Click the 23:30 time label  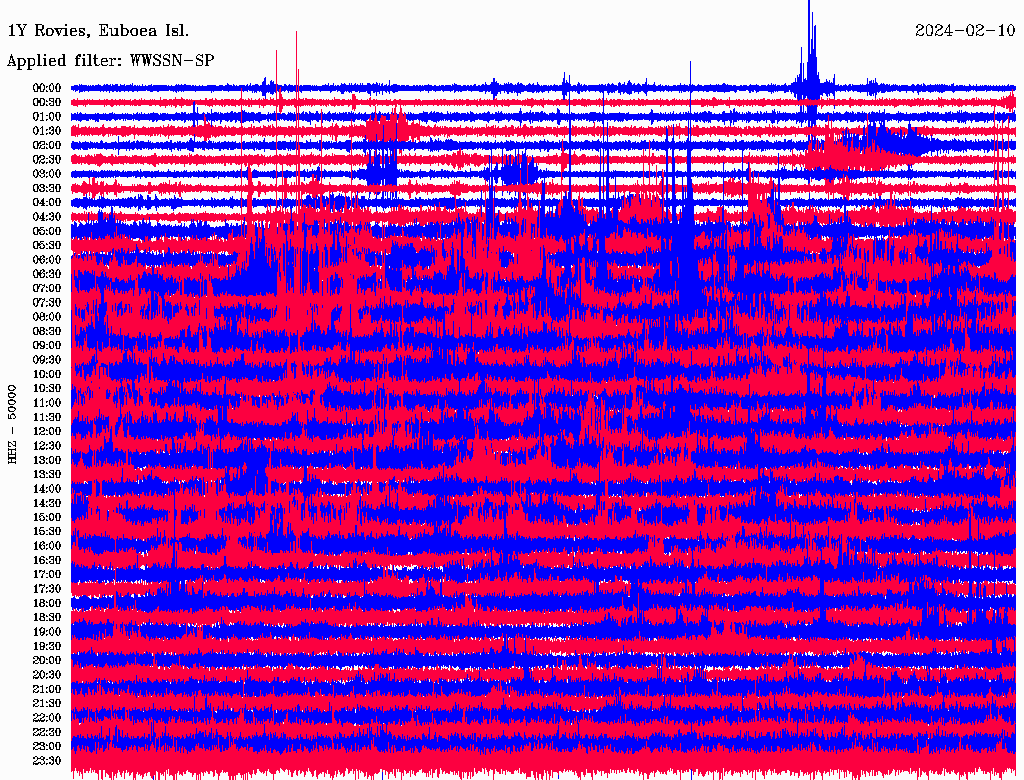coord(47,760)
